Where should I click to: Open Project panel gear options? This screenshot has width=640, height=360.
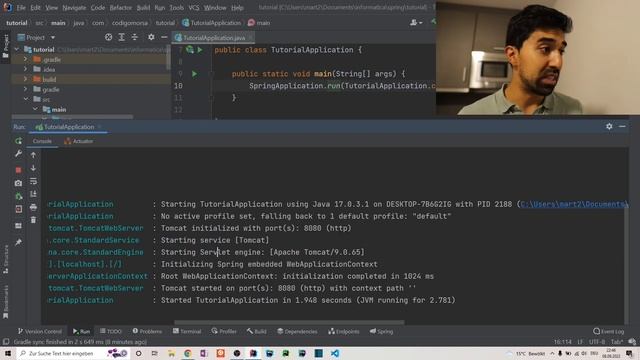point(151,37)
